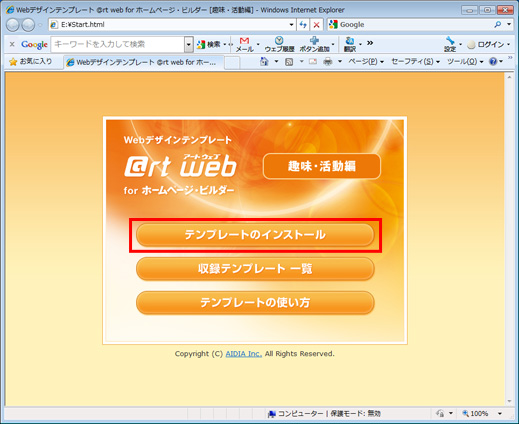Click the Stop loading X icon
The height and width of the screenshot is (424, 519).
point(317,25)
